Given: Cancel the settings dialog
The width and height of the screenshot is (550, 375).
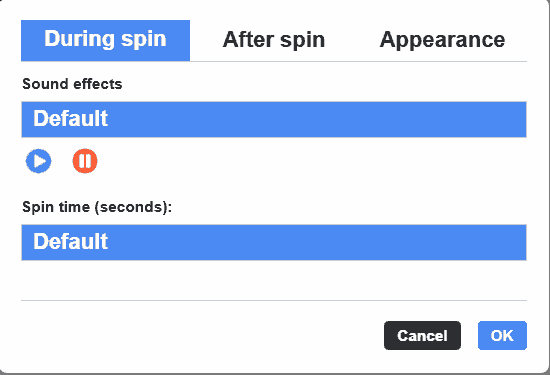Looking at the screenshot, I should tap(422, 335).
